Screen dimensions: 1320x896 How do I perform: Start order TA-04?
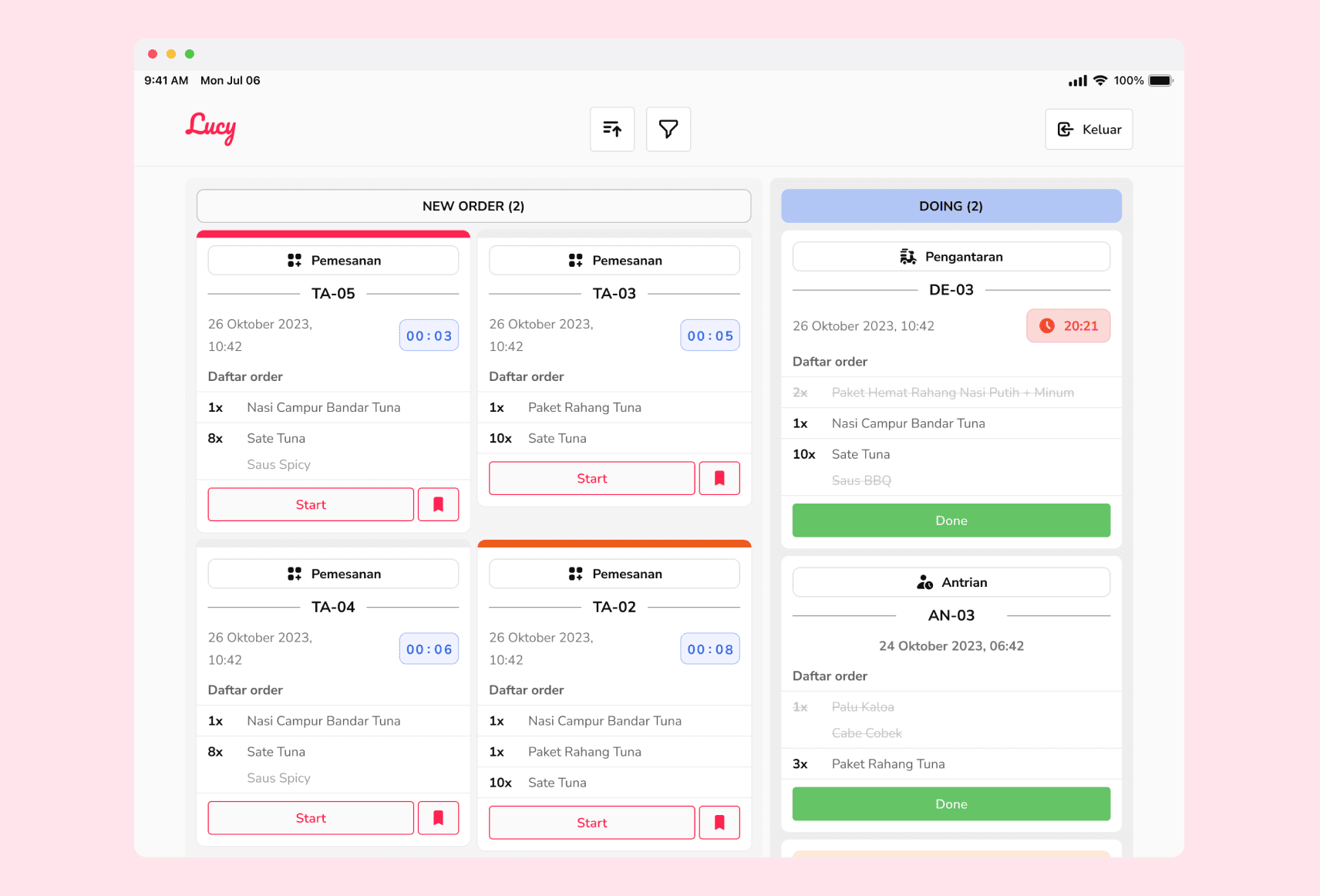(311, 818)
